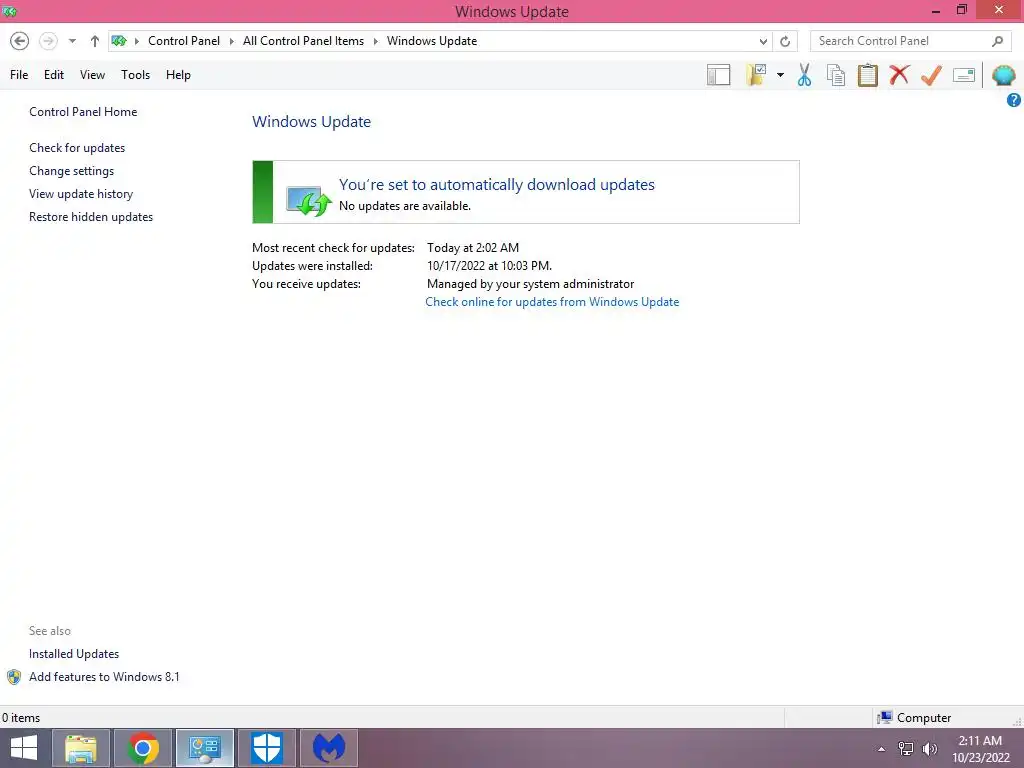Launch Google Chrome from taskbar
Image resolution: width=1024 pixels, height=768 pixels.
pyautogui.click(x=143, y=748)
